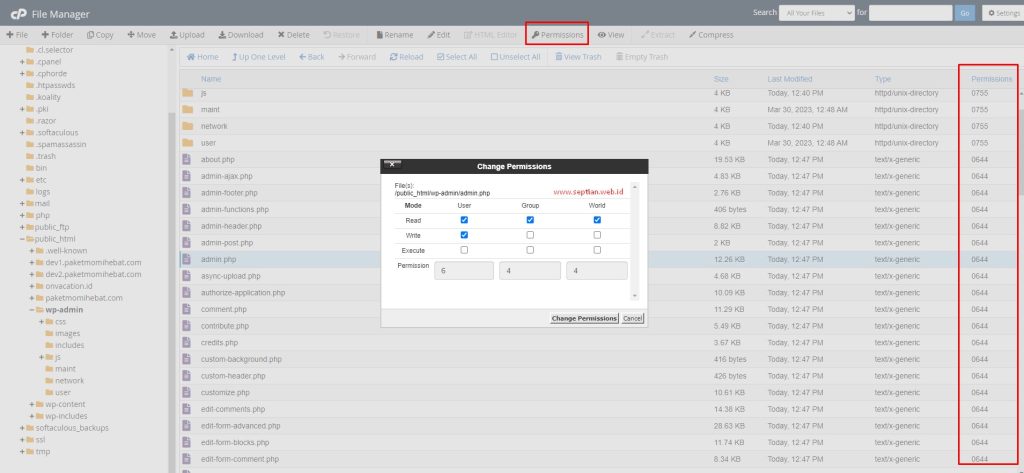Image resolution: width=1024 pixels, height=473 pixels.
Task: Click the Move toolbar button
Action: pos(142,35)
